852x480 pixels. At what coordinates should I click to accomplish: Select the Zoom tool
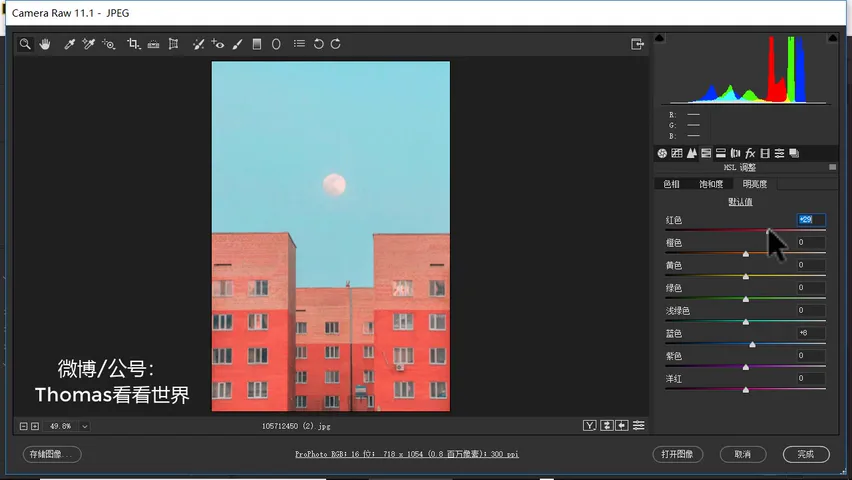click(25, 44)
